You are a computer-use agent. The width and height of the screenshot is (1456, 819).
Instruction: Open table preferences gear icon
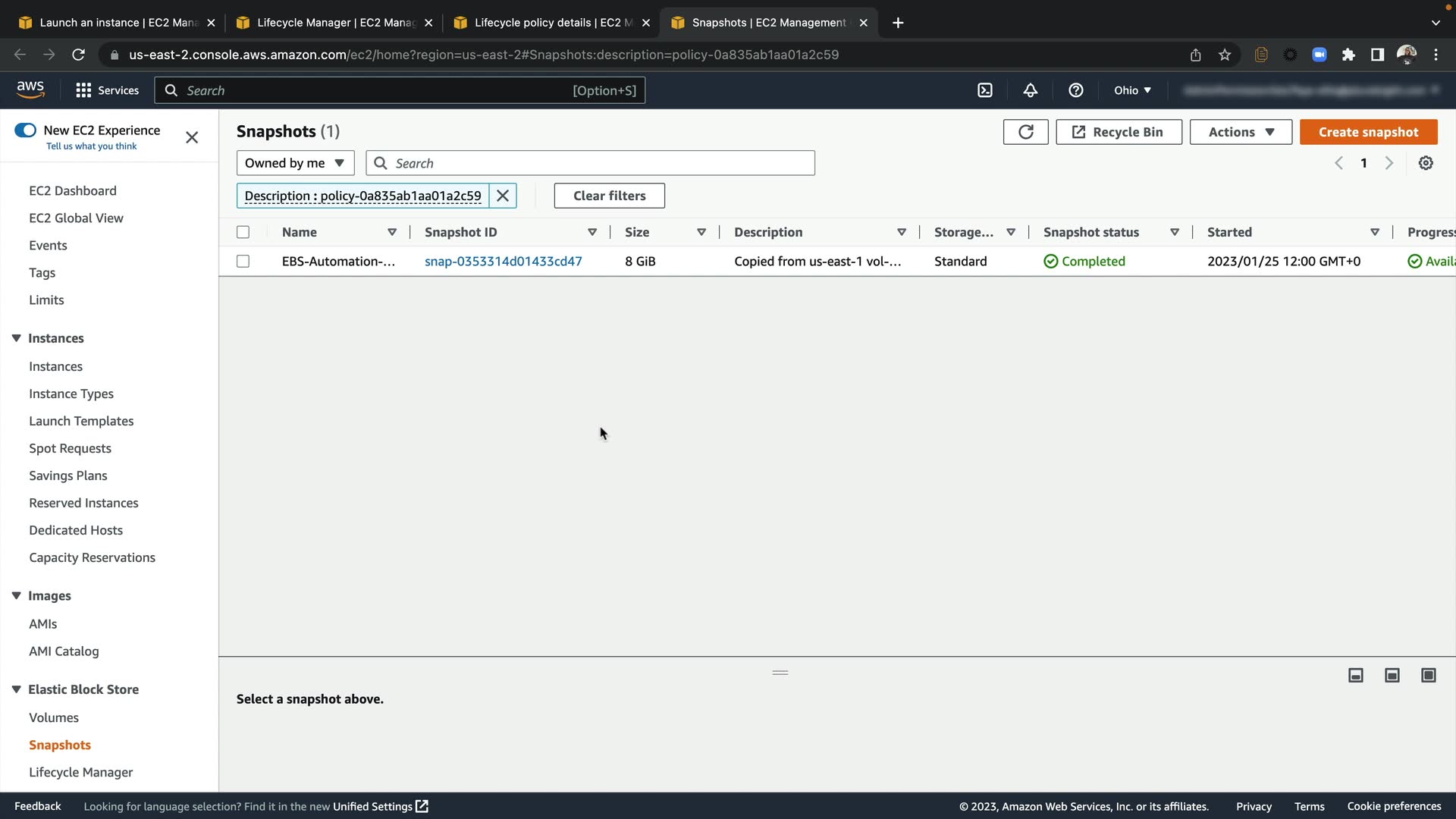click(1426, 163)
